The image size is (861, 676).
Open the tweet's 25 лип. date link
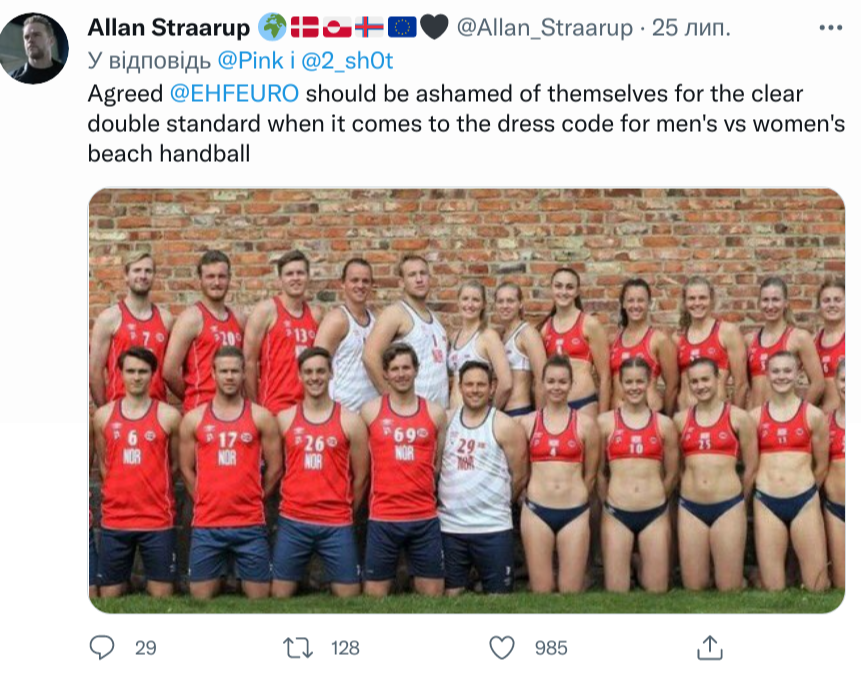pos(686,29)
